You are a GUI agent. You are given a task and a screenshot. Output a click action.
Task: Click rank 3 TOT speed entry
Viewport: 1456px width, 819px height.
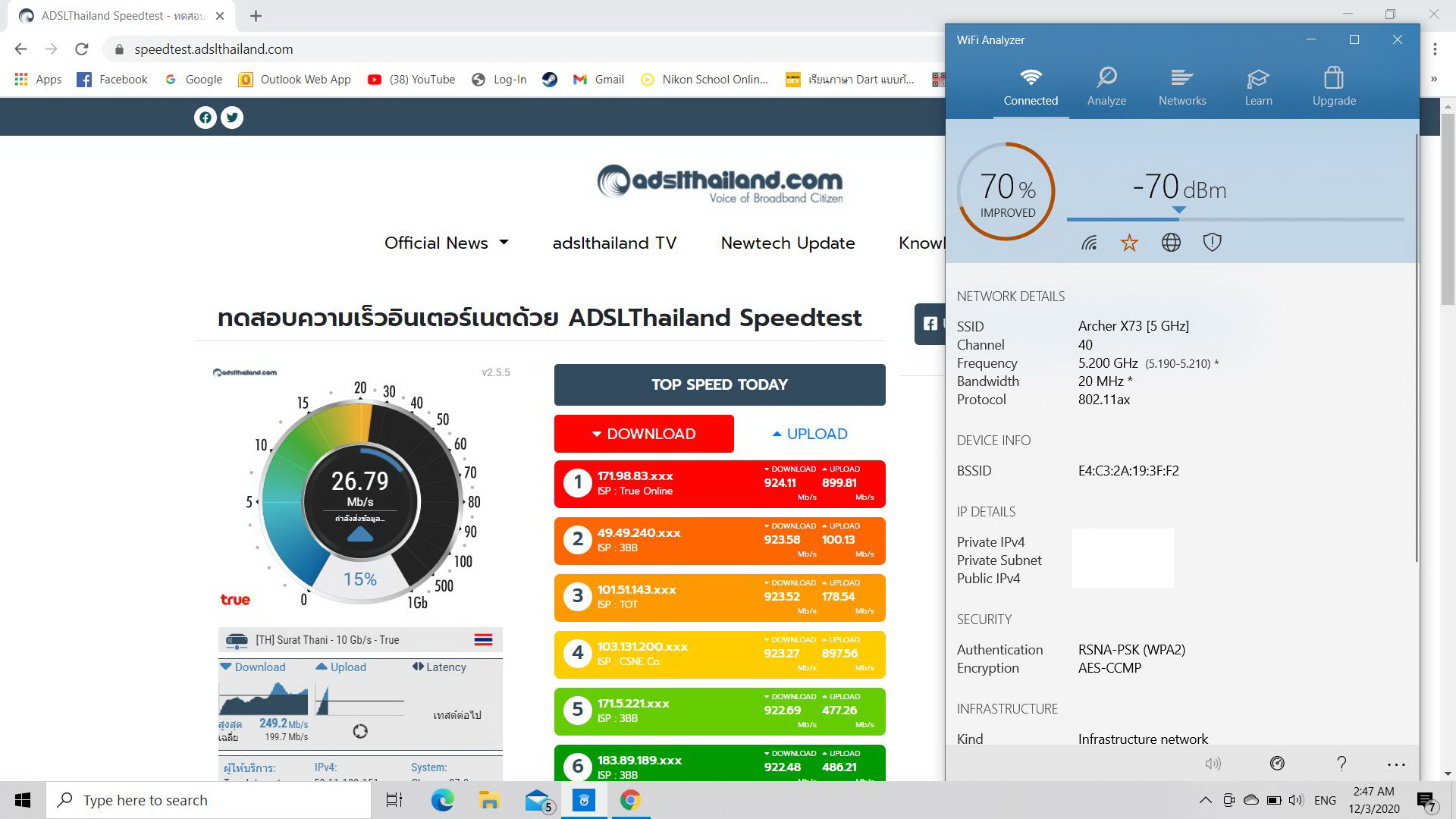[x=720, y=598]
